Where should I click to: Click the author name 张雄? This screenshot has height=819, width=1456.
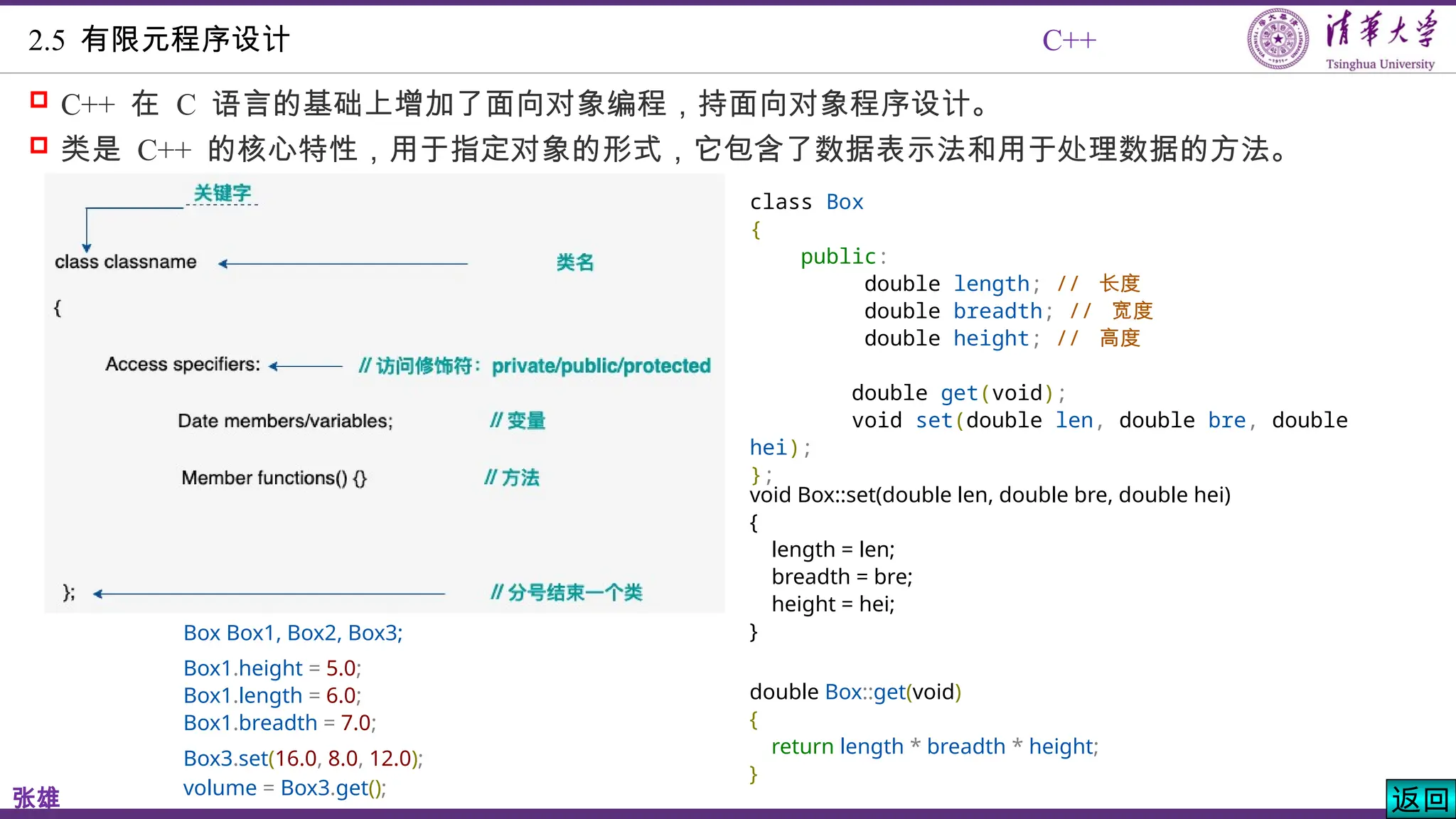tap(36, 798)
